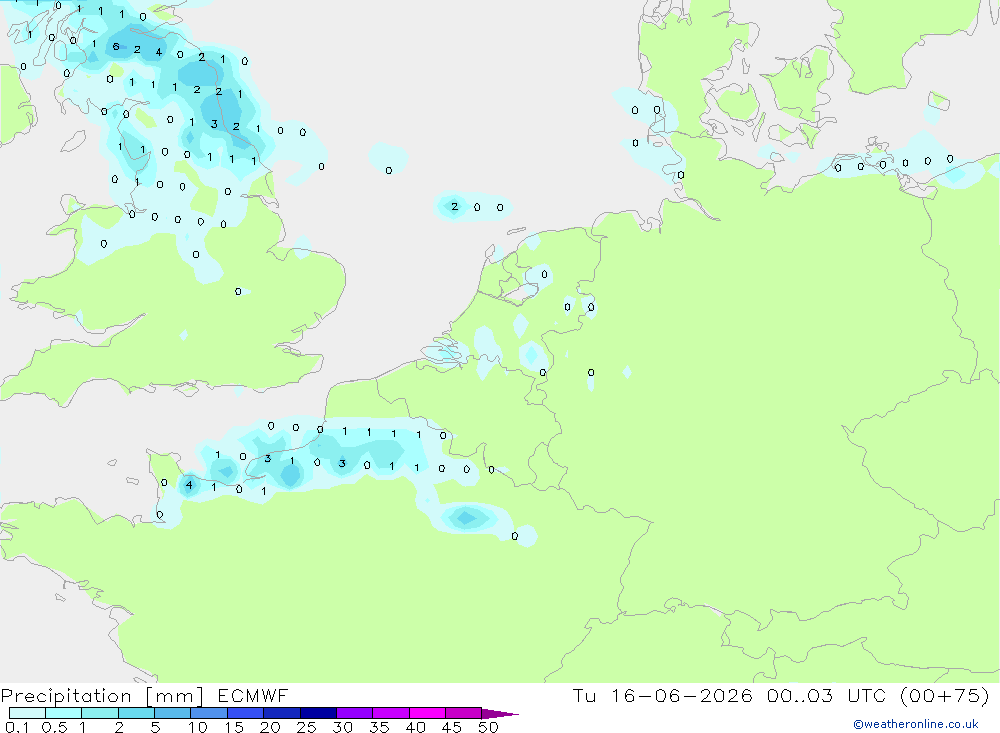1000x733 pixels.
Task: Select the 20–25 mm dark blue swatch
Action: coord(282,713)
